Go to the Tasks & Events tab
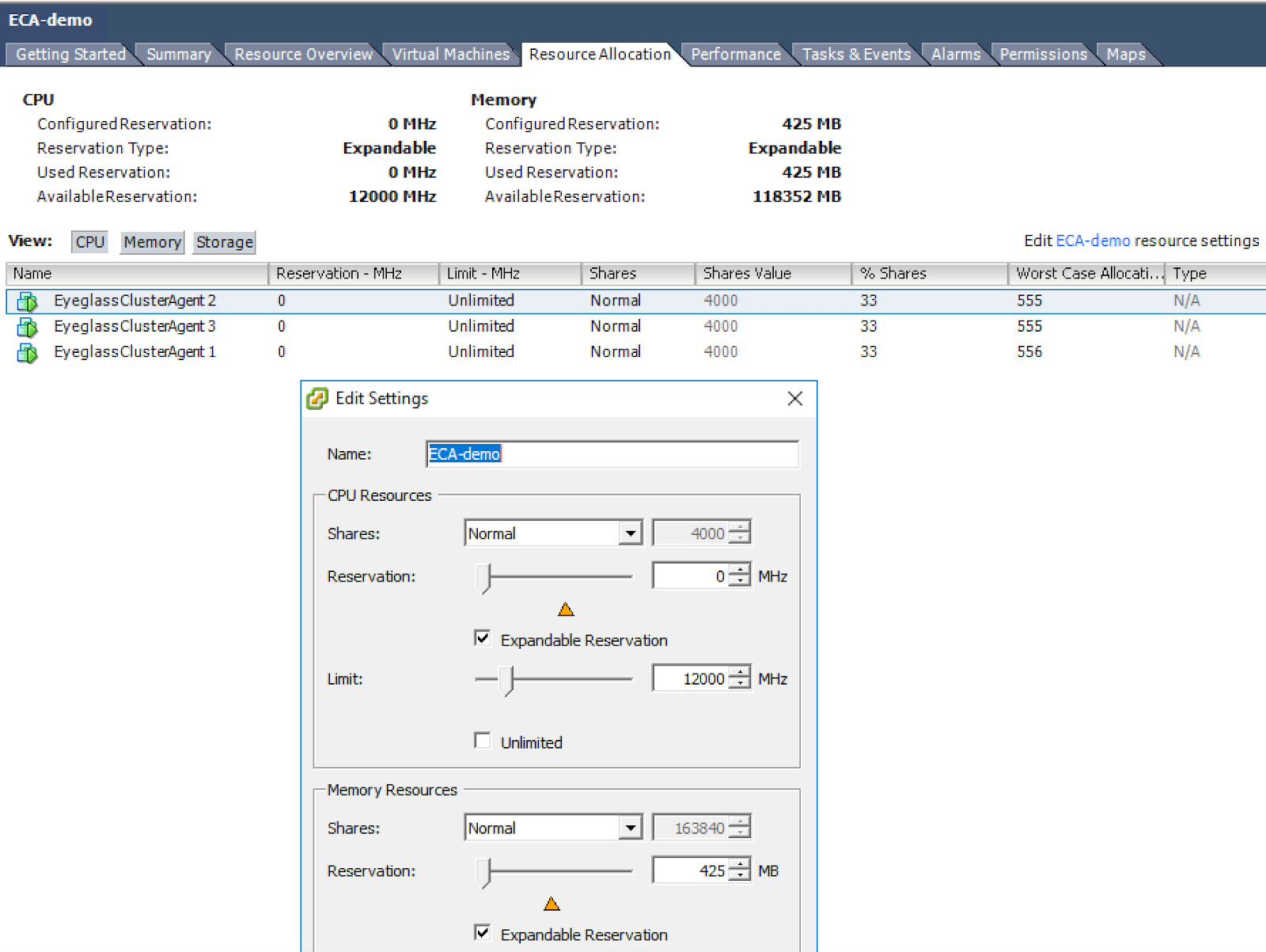 click(x=856, y=54)
